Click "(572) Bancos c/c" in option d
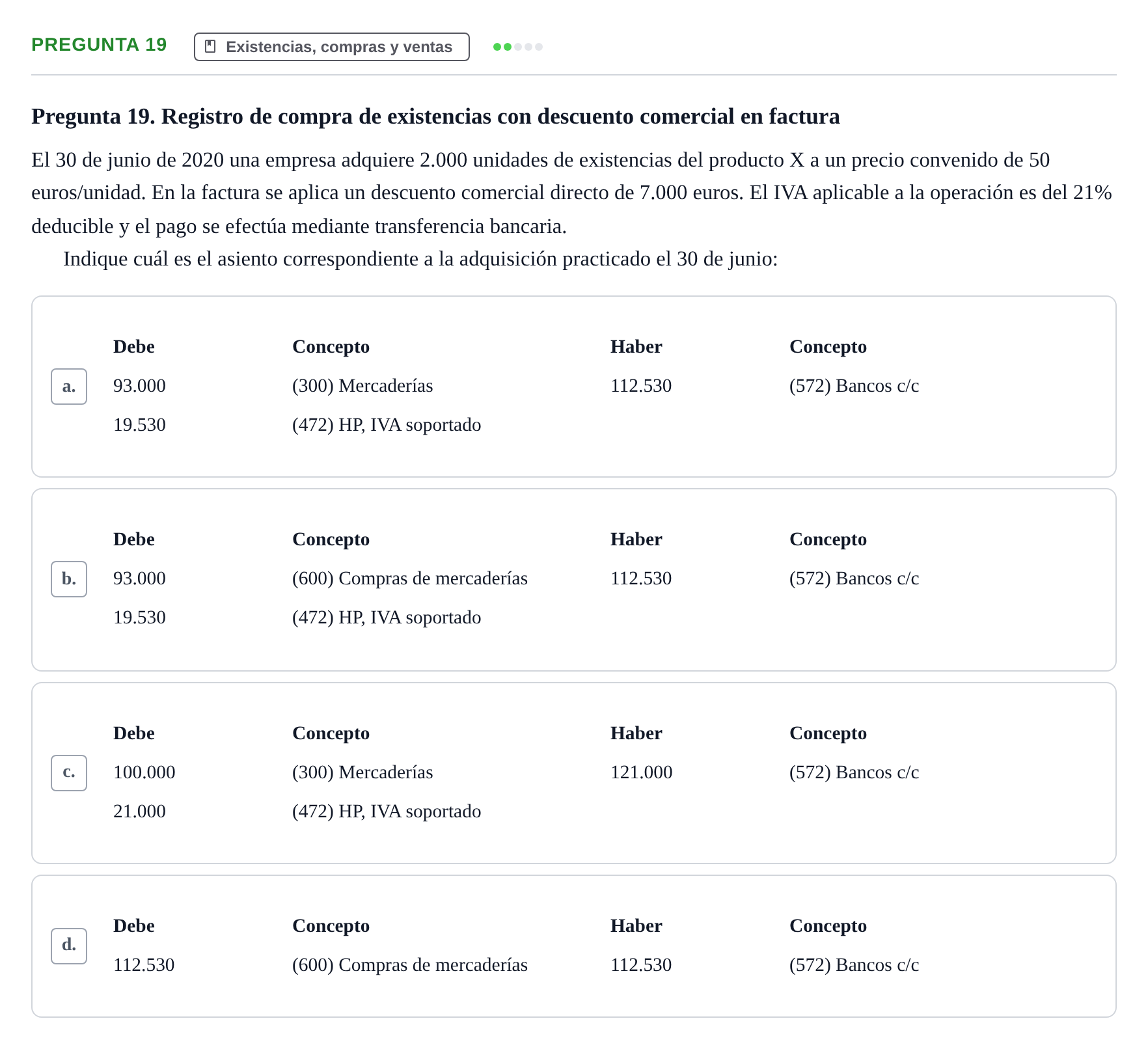This screenshot has height=1049, width=1148. point(854,965)
